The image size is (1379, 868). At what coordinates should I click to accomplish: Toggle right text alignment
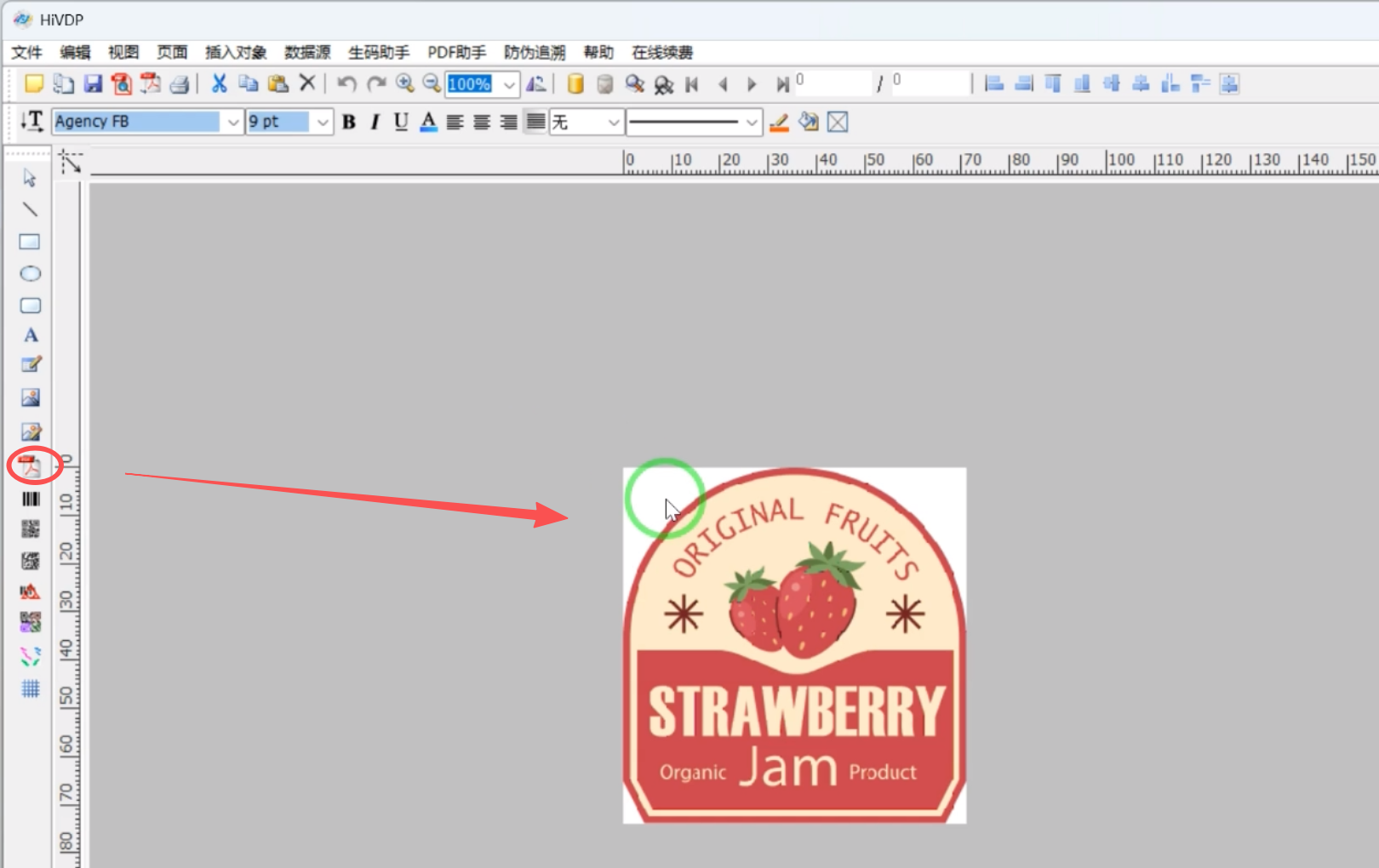click(x=508, y=122)
